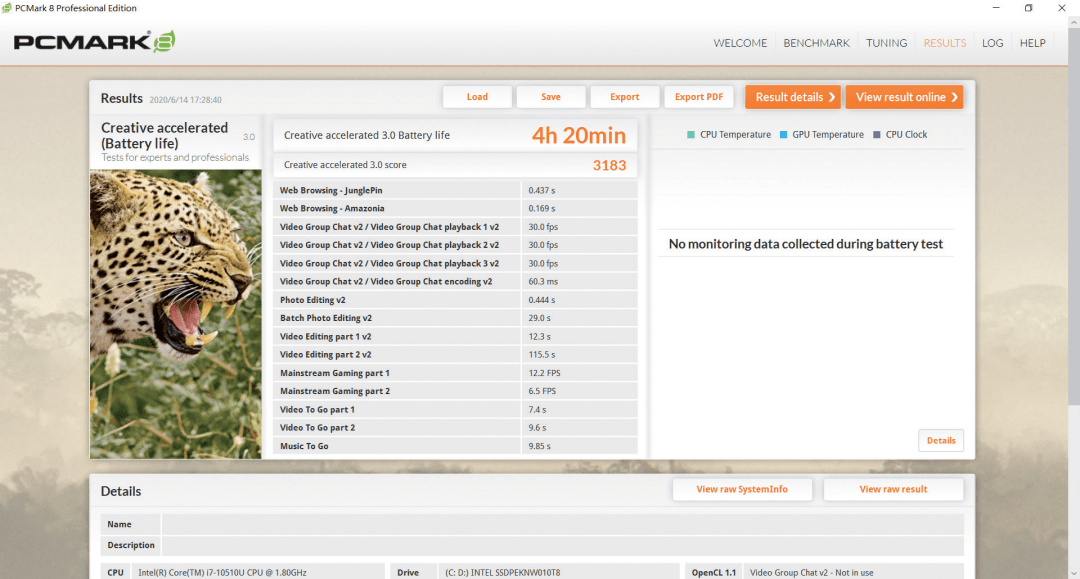Open the TUNING tab
Viewport: 1080px width, 579px height.
[886, 43]
